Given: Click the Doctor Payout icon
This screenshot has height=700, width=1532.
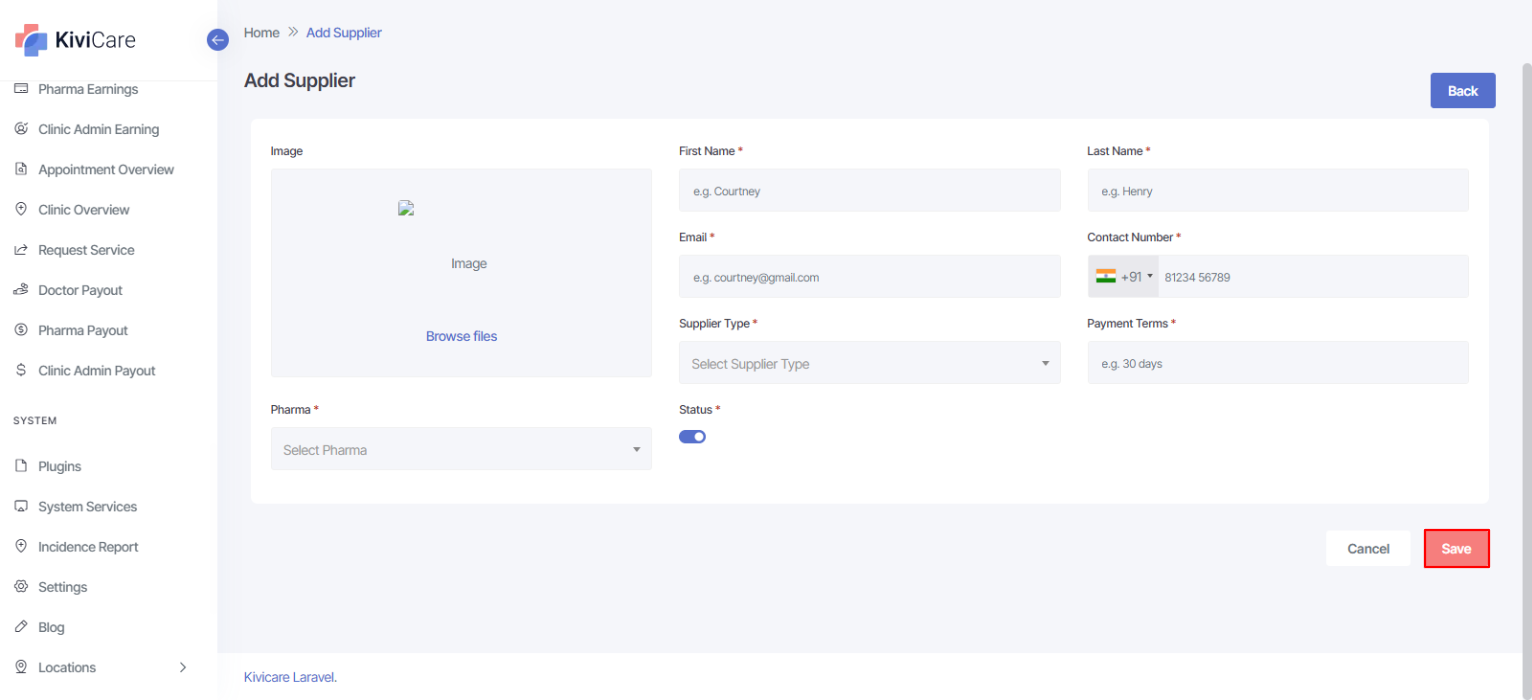Looking at the screenshot, I should click(21, 290).
